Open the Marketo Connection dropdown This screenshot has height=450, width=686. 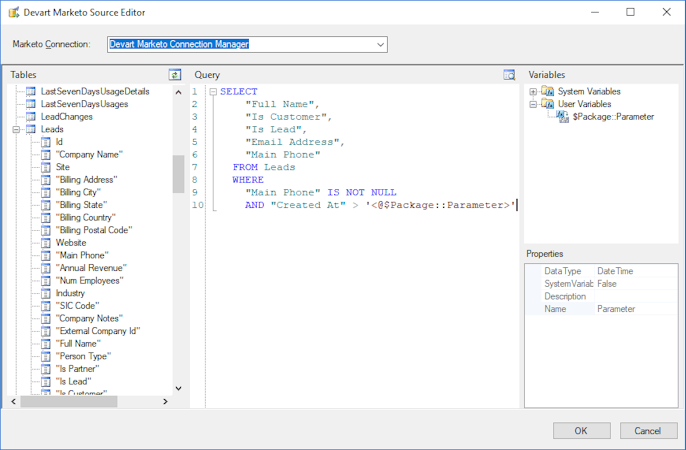[380, 44]
